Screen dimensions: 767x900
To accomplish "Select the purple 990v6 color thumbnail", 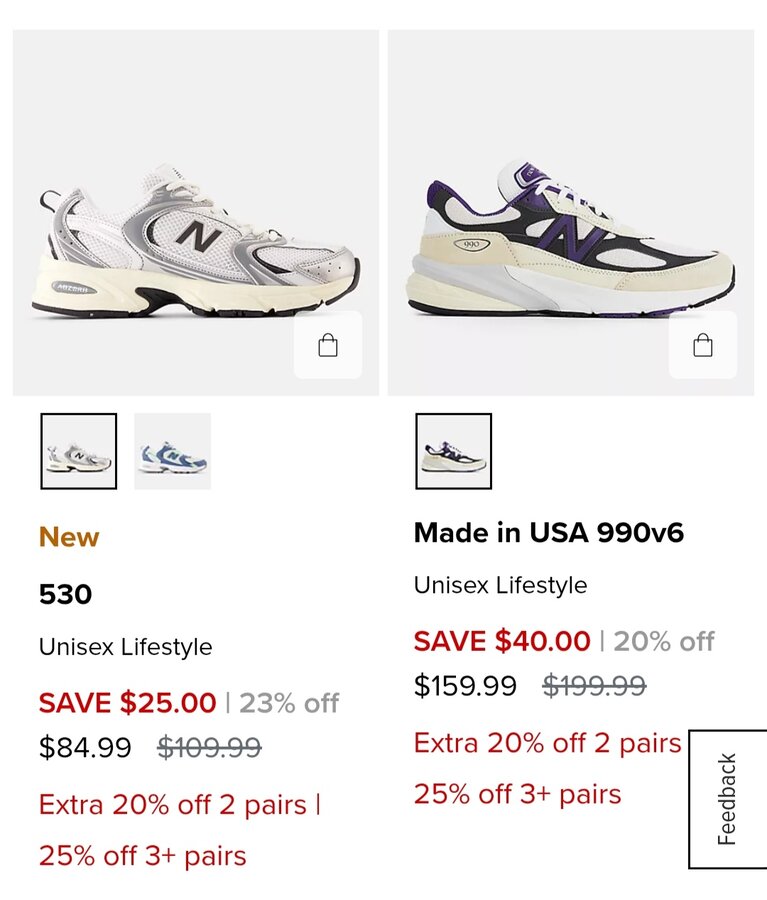I will click(454, 451).
